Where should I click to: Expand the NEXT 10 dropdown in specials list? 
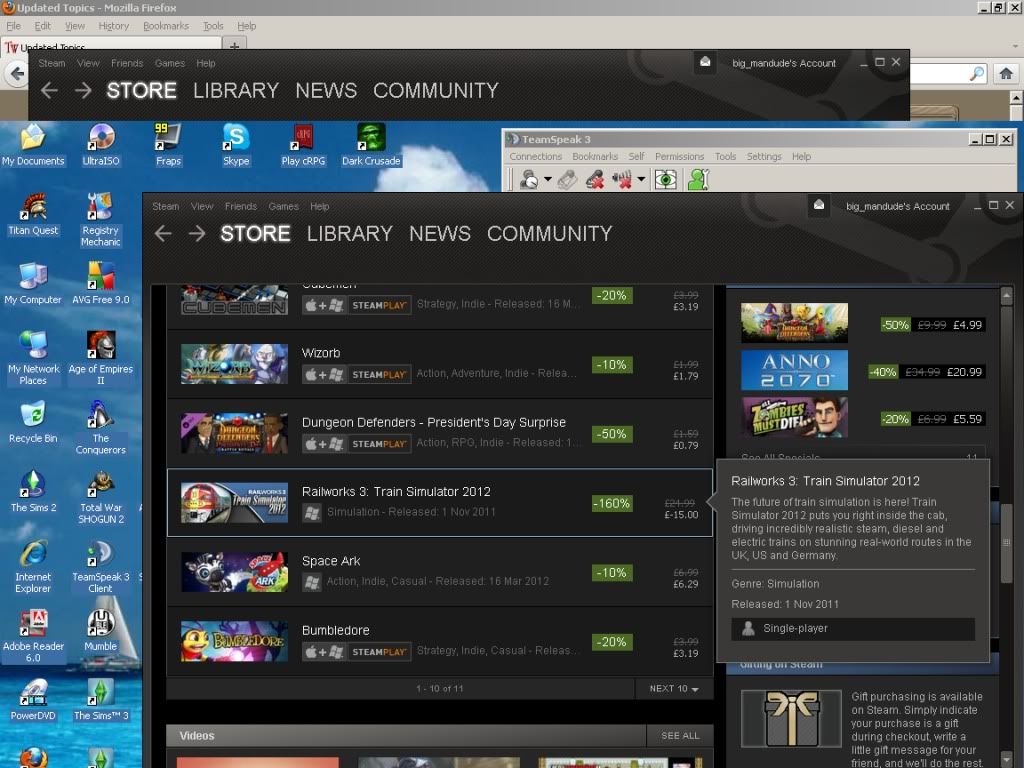674,689
